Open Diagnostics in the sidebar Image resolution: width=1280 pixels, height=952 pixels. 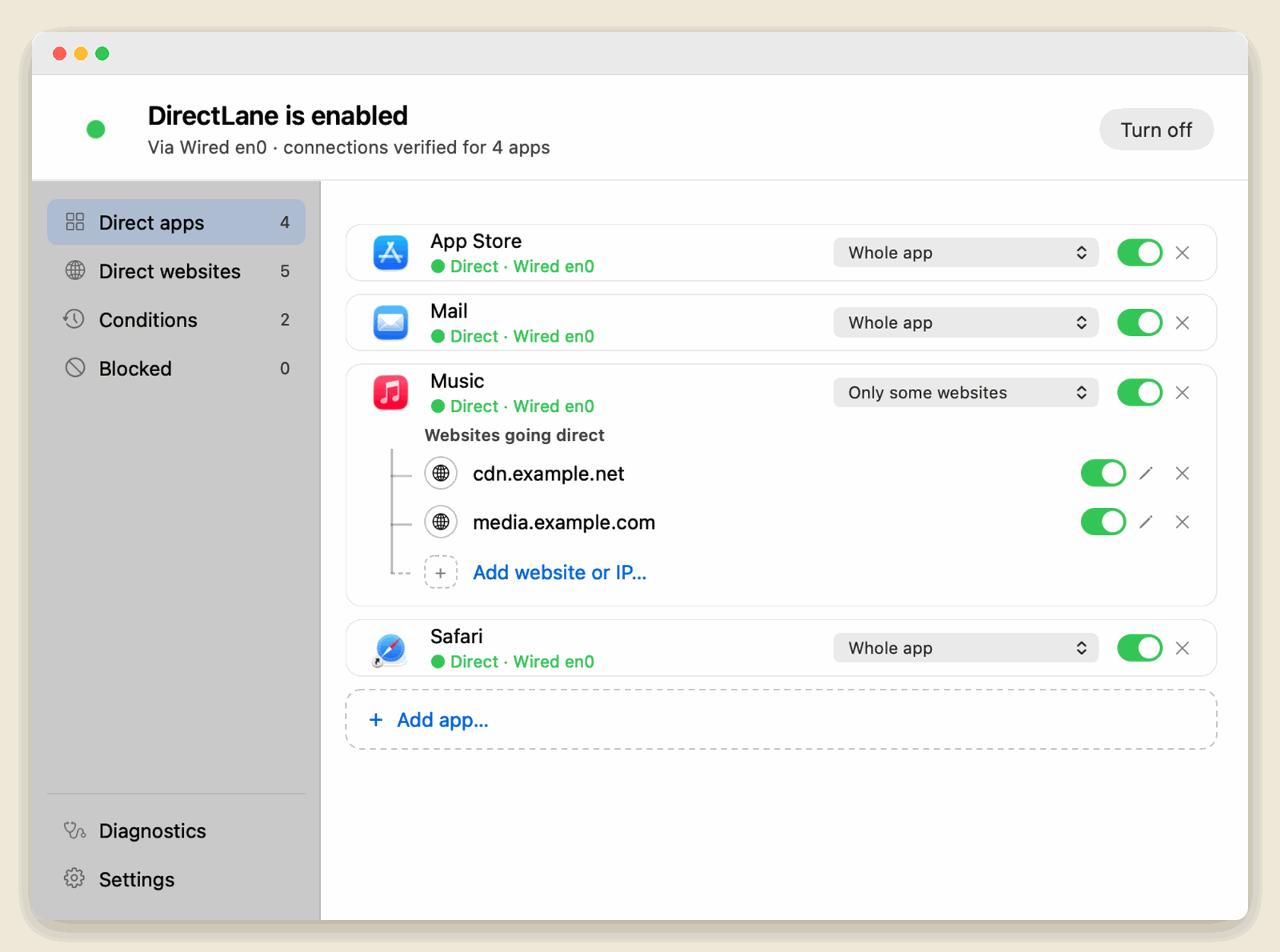click(176, 831)
